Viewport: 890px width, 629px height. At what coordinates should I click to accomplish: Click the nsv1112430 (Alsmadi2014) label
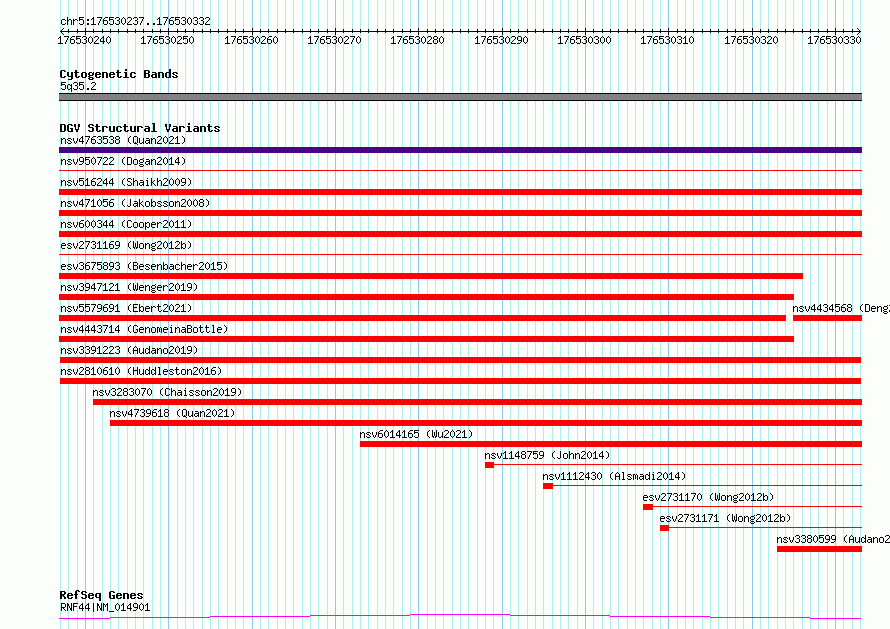[x=614, y=476]
